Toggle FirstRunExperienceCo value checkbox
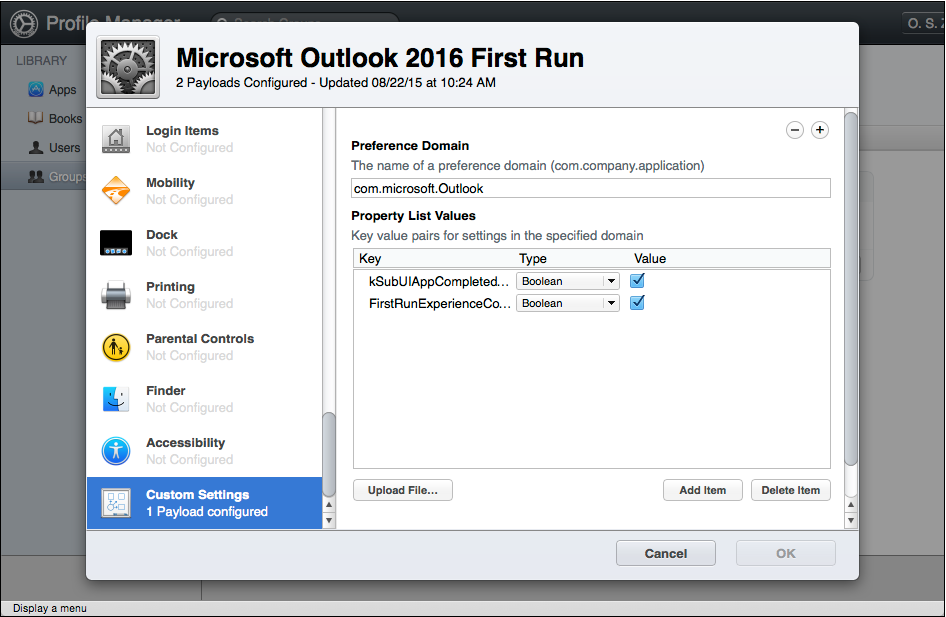946x617 pixels. click(x=637, y=303)
